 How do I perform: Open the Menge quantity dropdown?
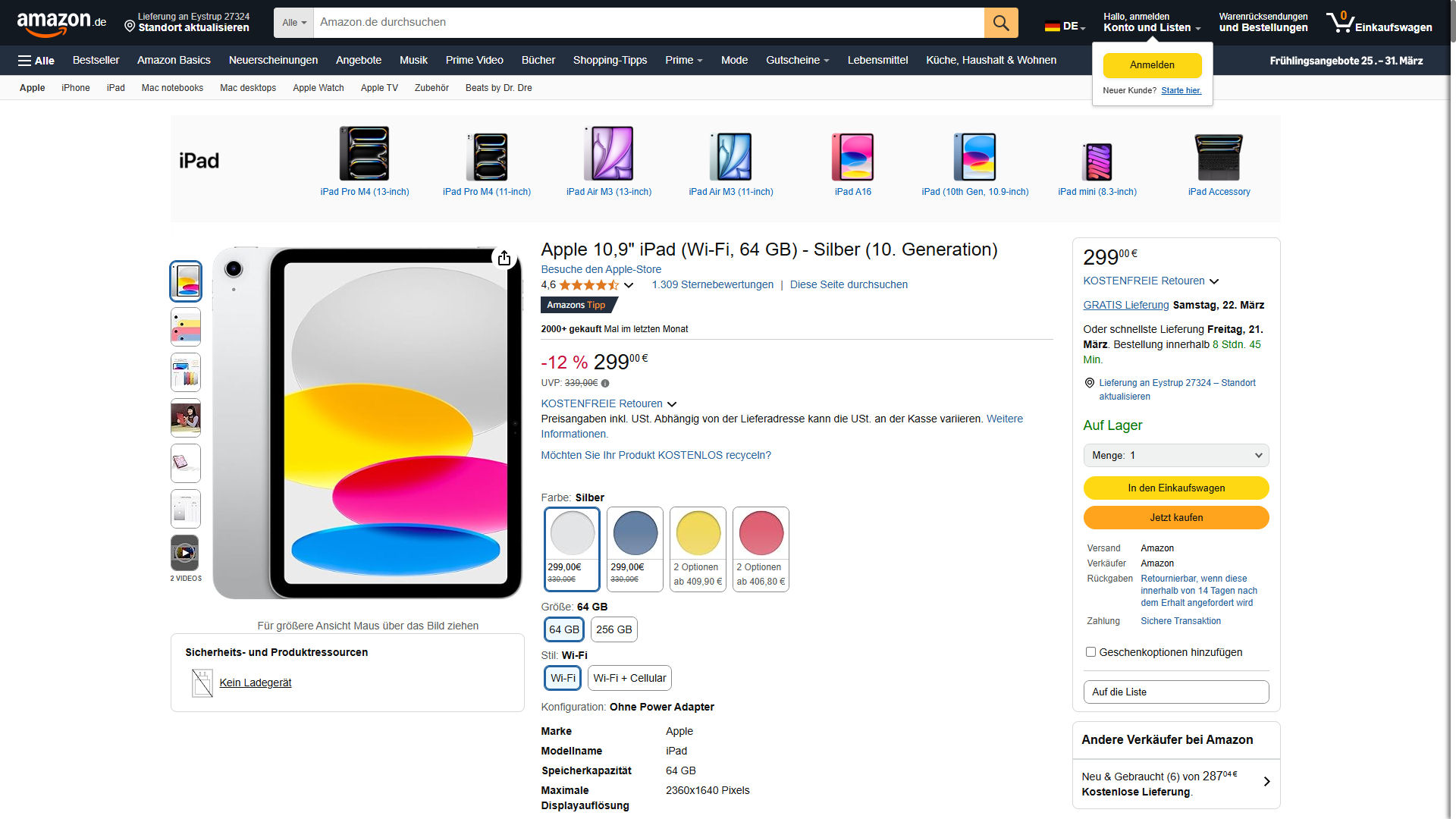click(1175, 455)
